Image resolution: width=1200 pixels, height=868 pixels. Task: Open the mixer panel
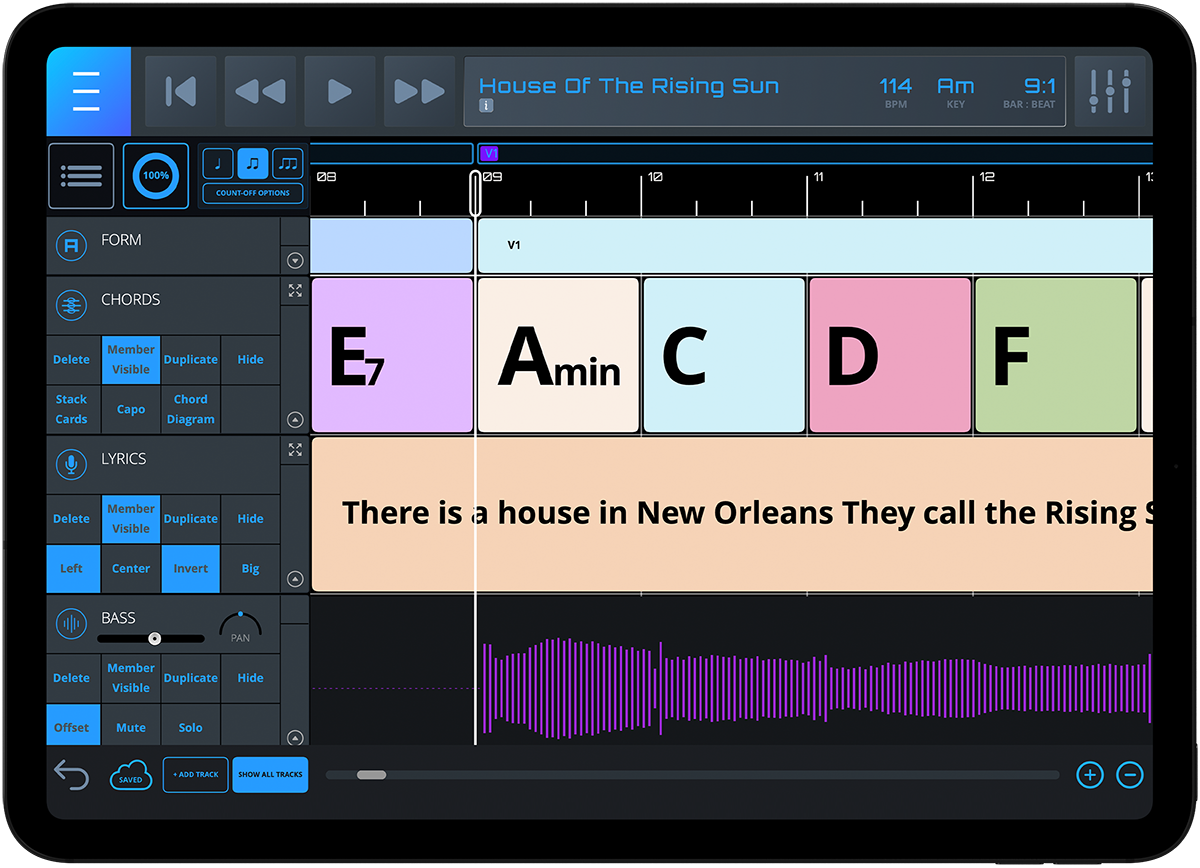coord(1110,91)
